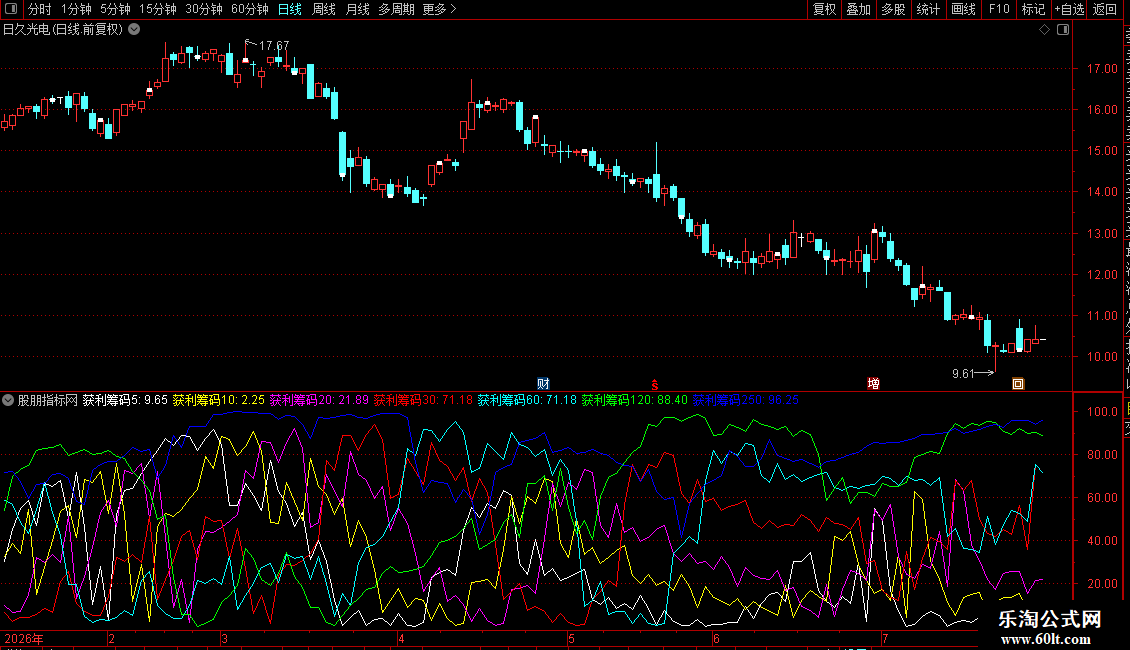The height and width of the screenshot is (650, 1130).
Task: Click the 17.00 price axis label
Action: click(x=1102, y=69)
